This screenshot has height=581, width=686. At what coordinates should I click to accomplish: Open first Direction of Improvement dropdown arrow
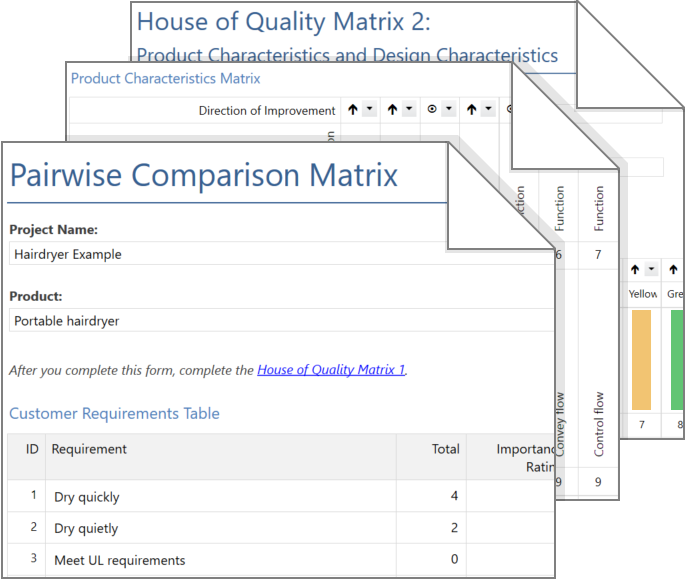coord(370,109)
